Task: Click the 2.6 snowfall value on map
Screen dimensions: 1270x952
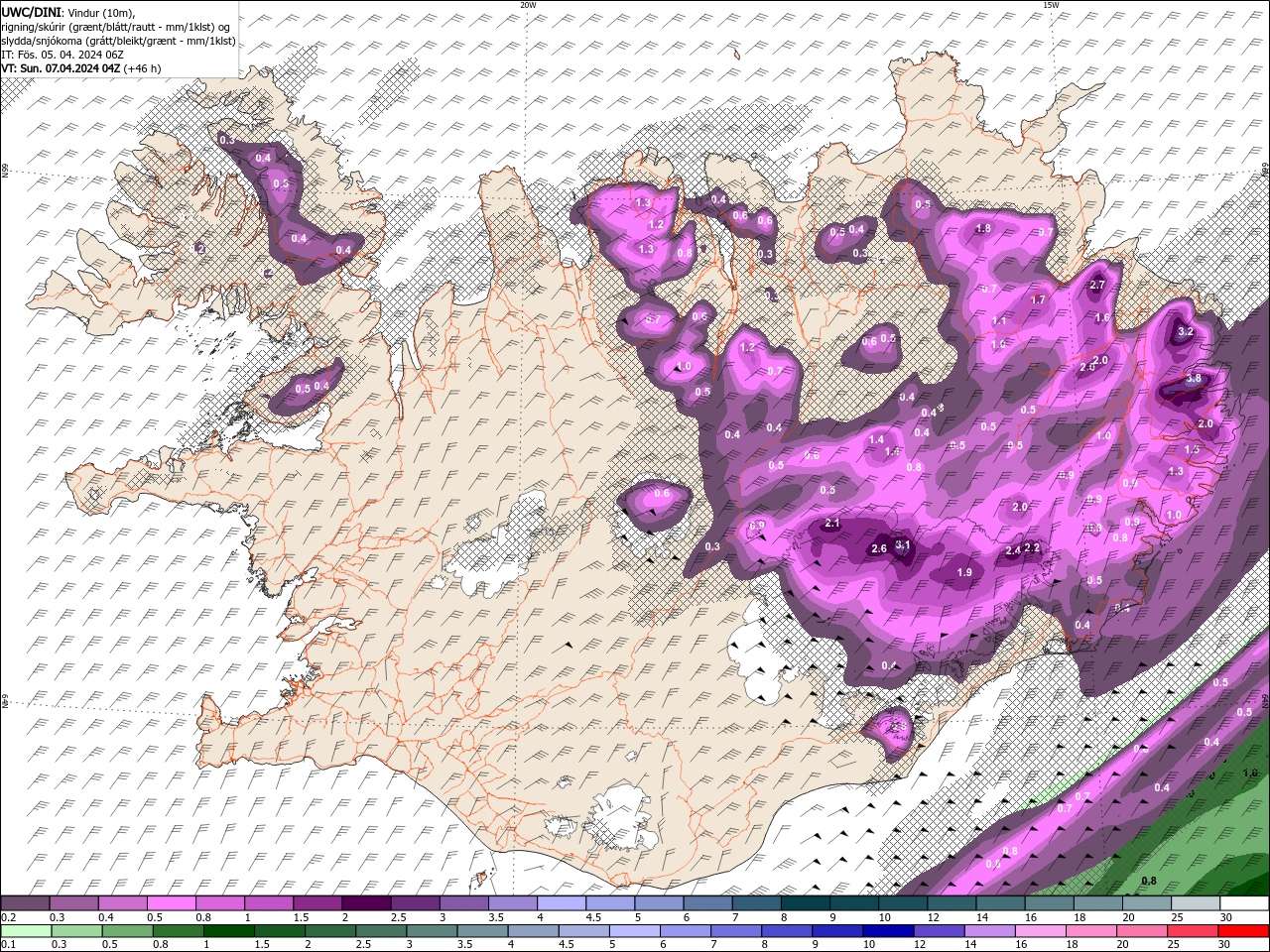Action: (x=878, y=548)
